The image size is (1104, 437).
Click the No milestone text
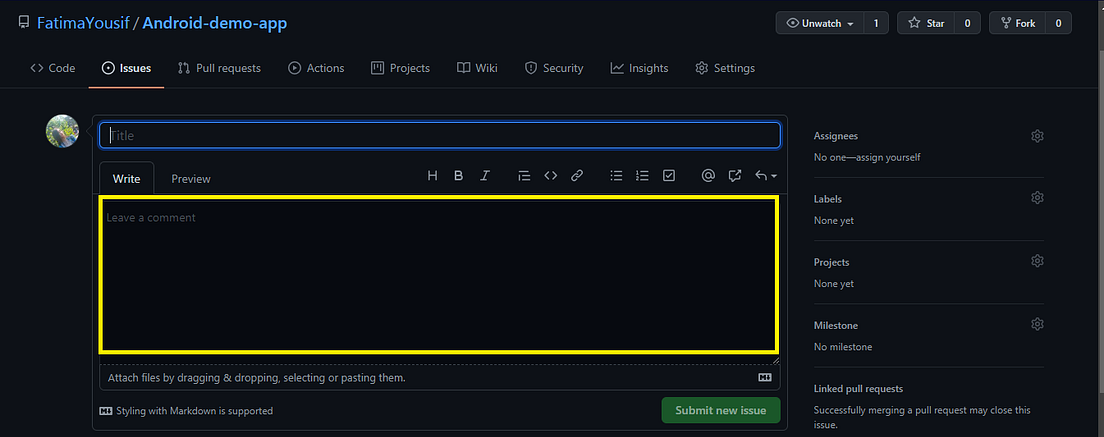(x=843, y=347)
